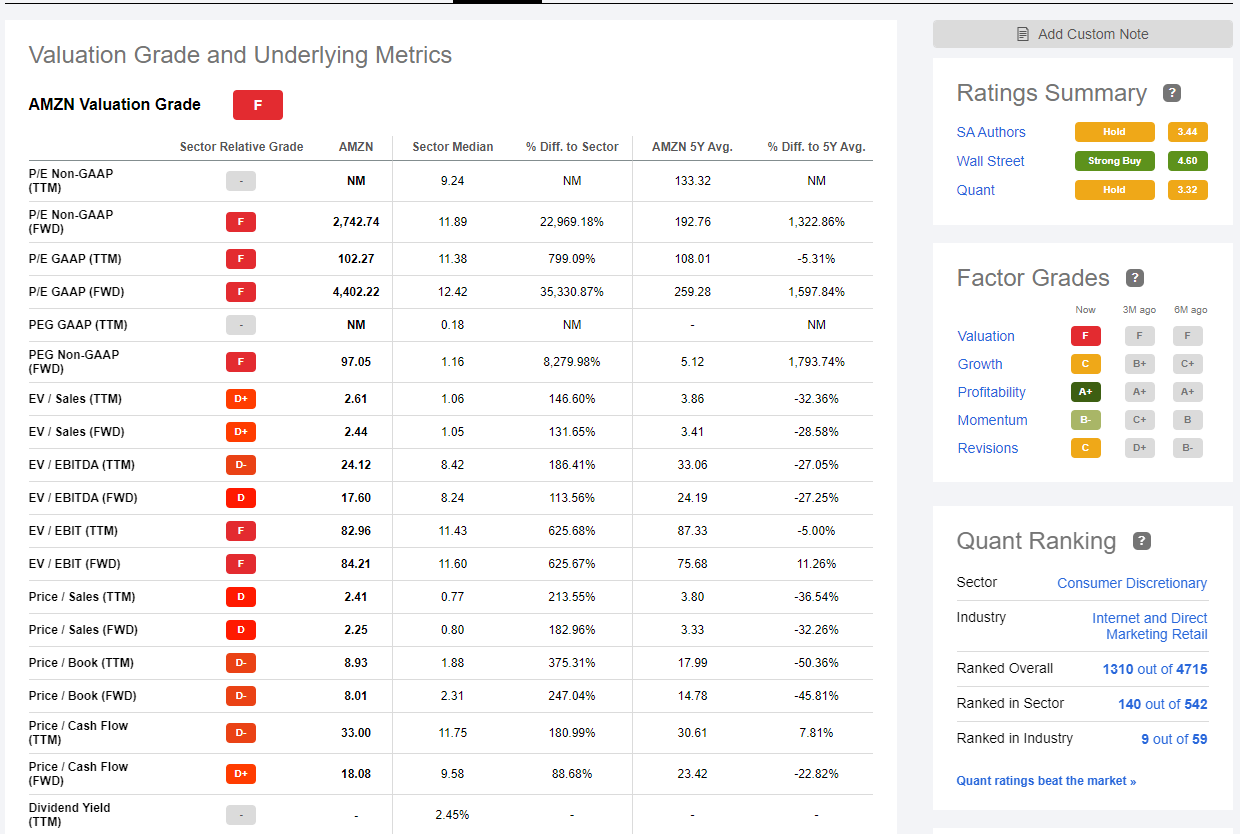The width and height of the screenshot is (1240, 834).
Task: Open the Quant rating link
Action: point(976,190)
